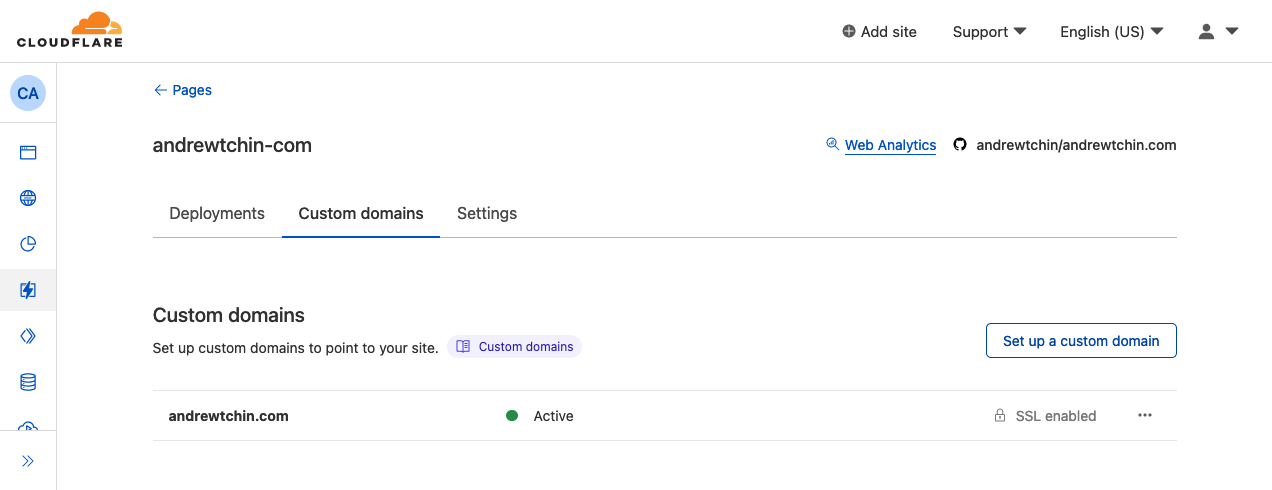Expand sidebar with double chevron icon
Screen dimensions: 1272x490
28,461
